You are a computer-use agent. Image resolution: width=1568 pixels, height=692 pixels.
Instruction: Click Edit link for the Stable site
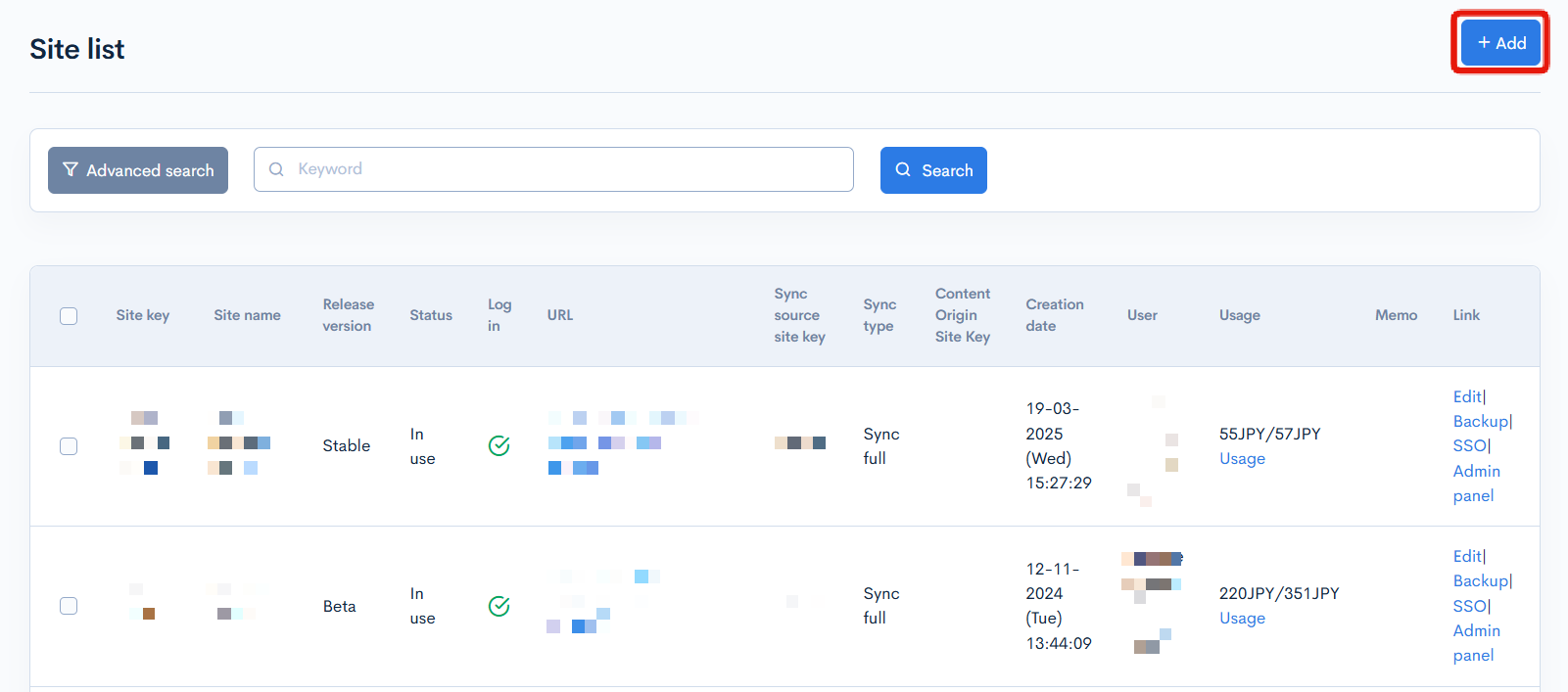(x=1466, y=396)
